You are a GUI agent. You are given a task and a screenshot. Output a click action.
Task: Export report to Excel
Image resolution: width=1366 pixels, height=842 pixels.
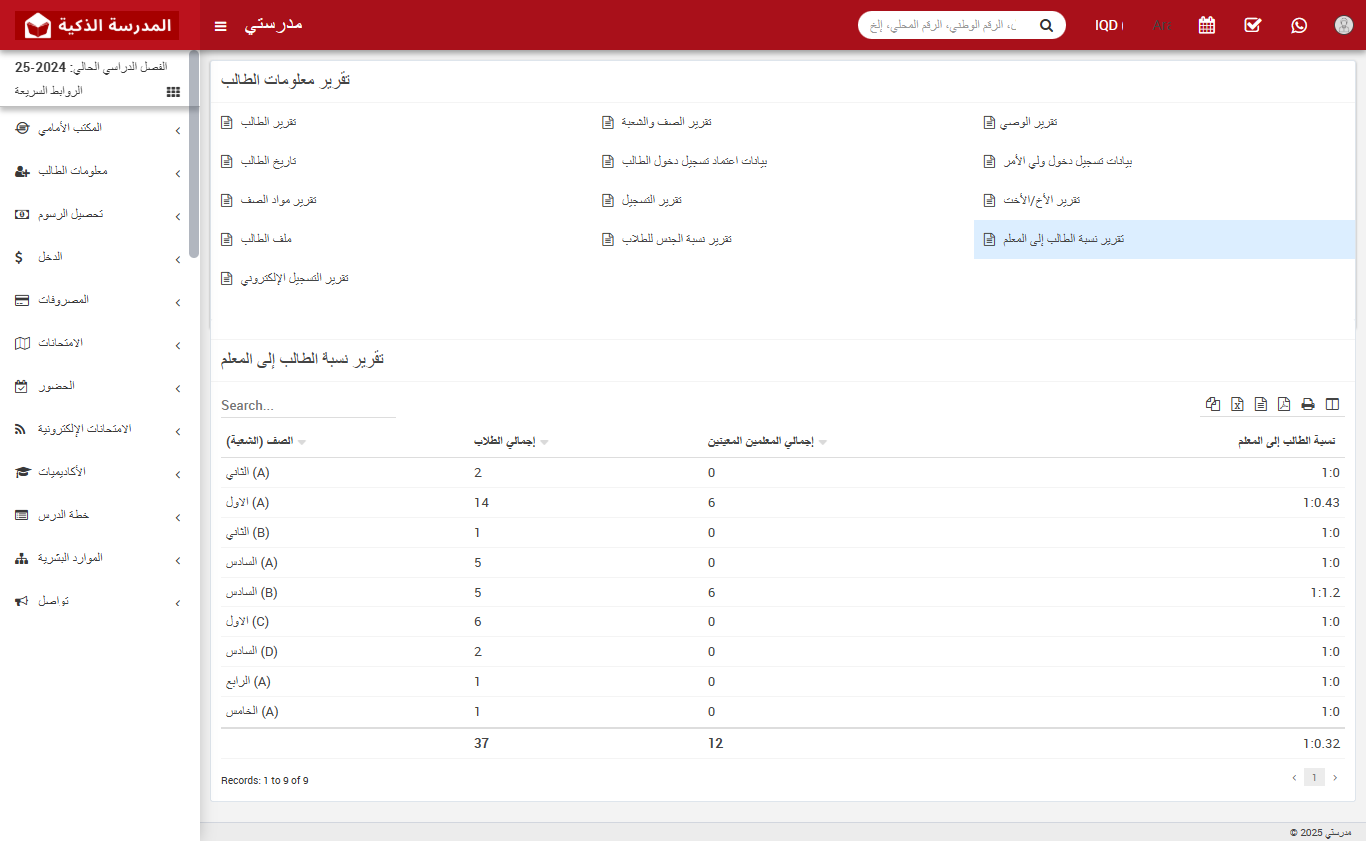1237,404
